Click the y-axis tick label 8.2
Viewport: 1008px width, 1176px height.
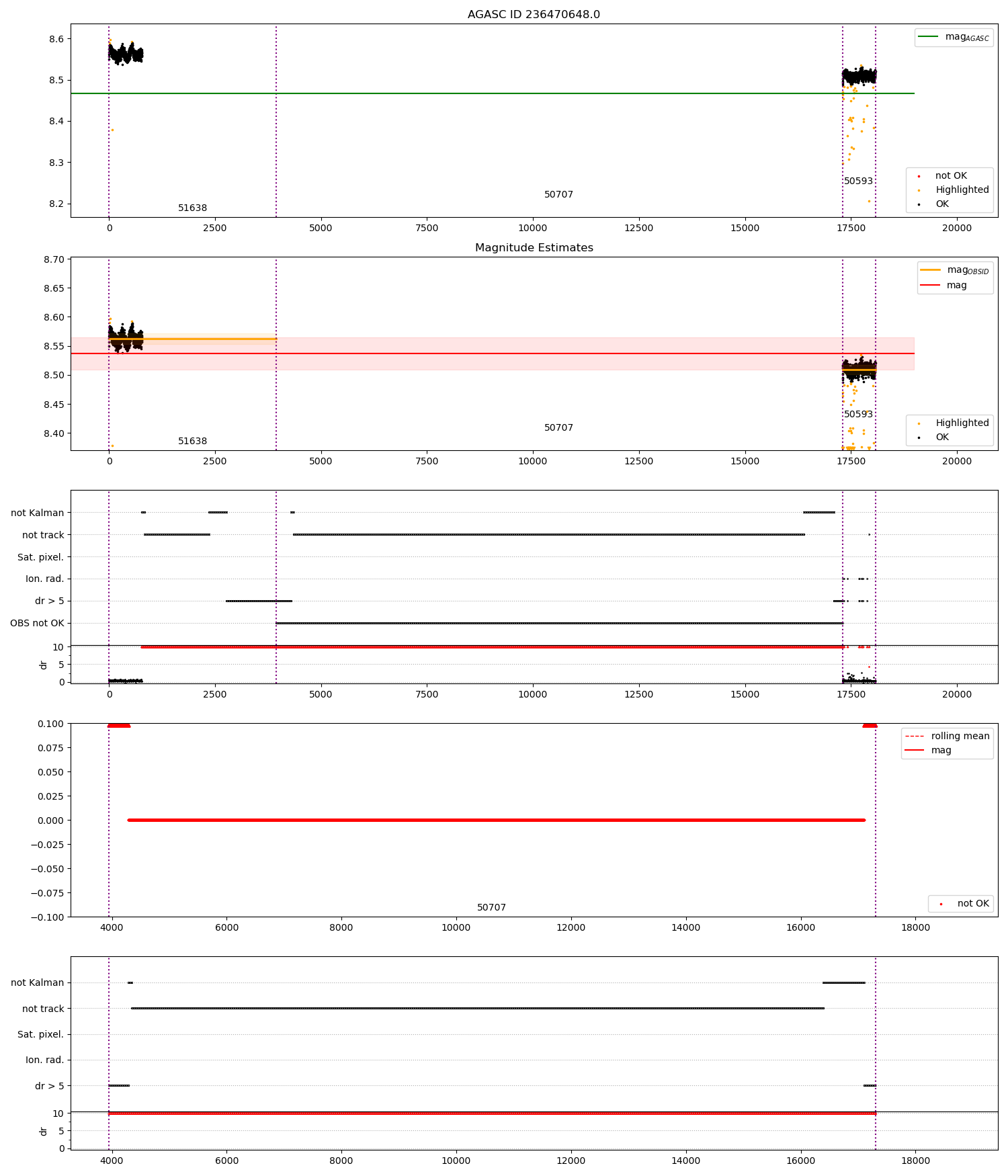(56, 204)
